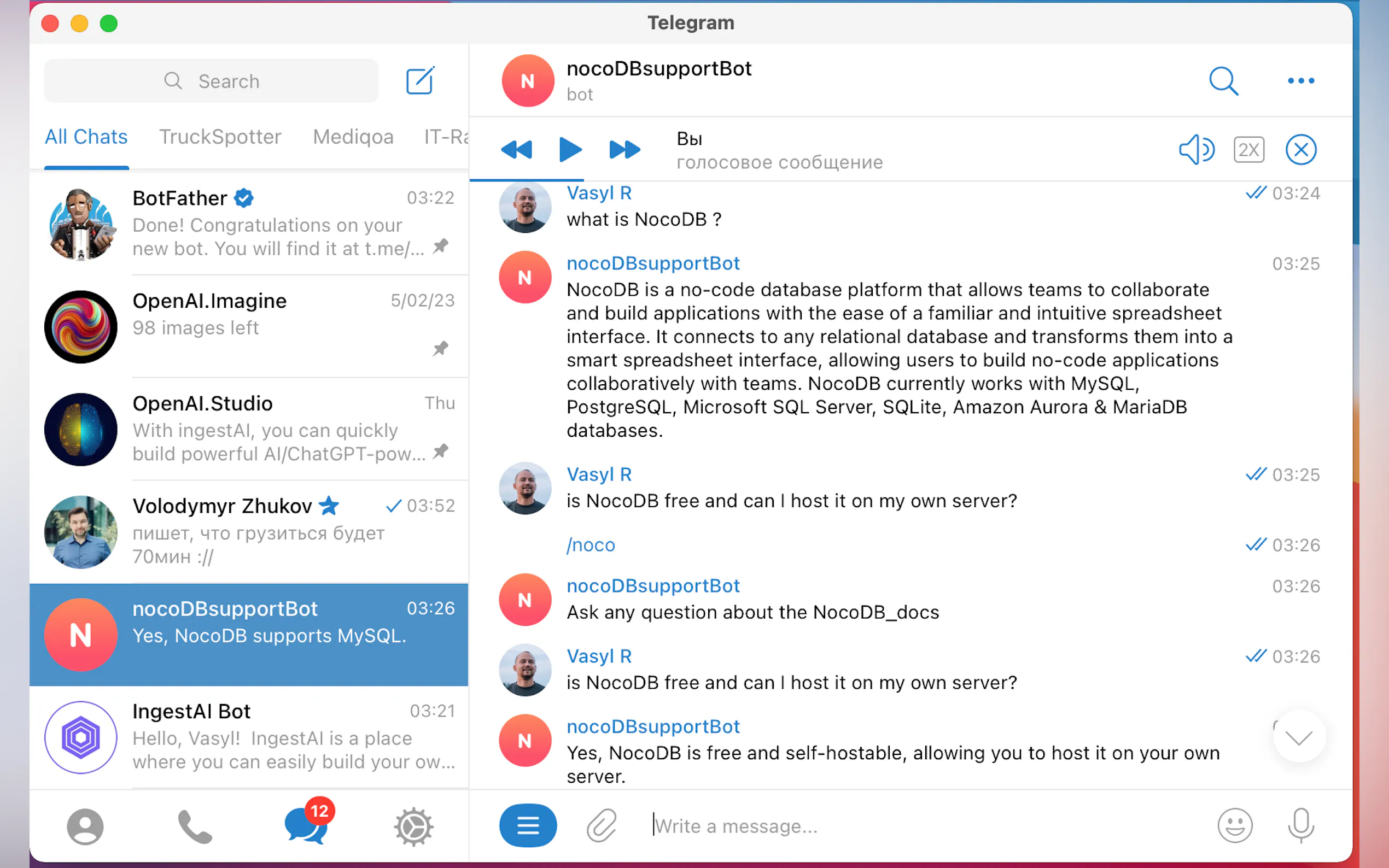Play the voice message

(570, 150)
